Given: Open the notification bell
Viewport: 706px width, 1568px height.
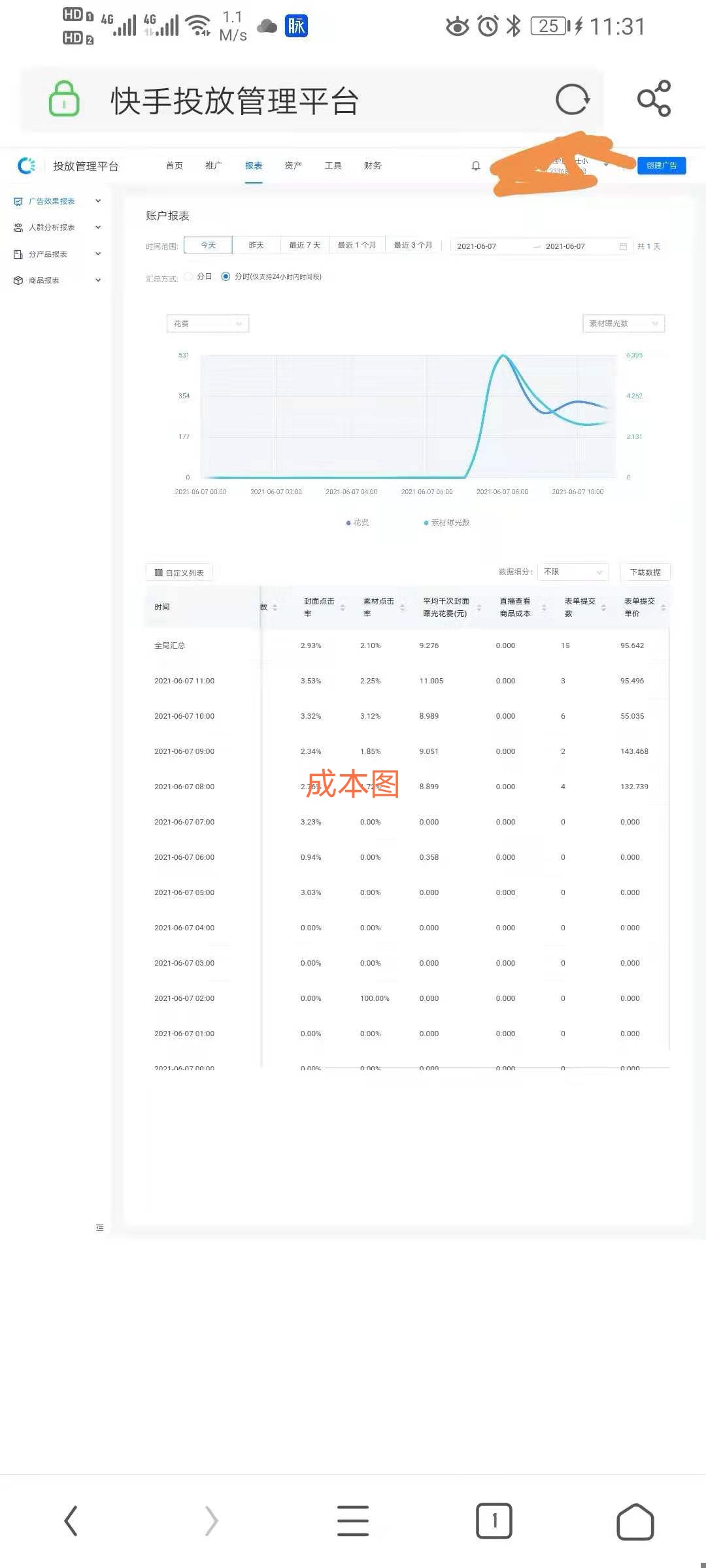Looking at the screenshot, I should (476, 166).
